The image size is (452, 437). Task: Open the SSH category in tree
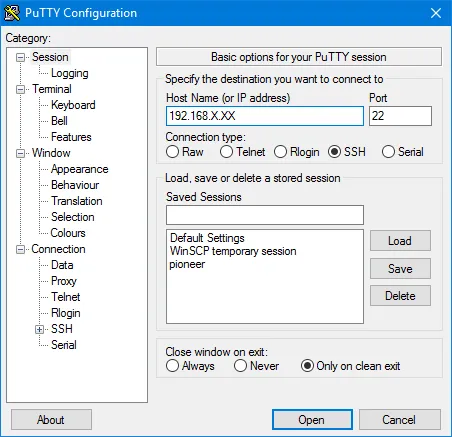[62, 329]
